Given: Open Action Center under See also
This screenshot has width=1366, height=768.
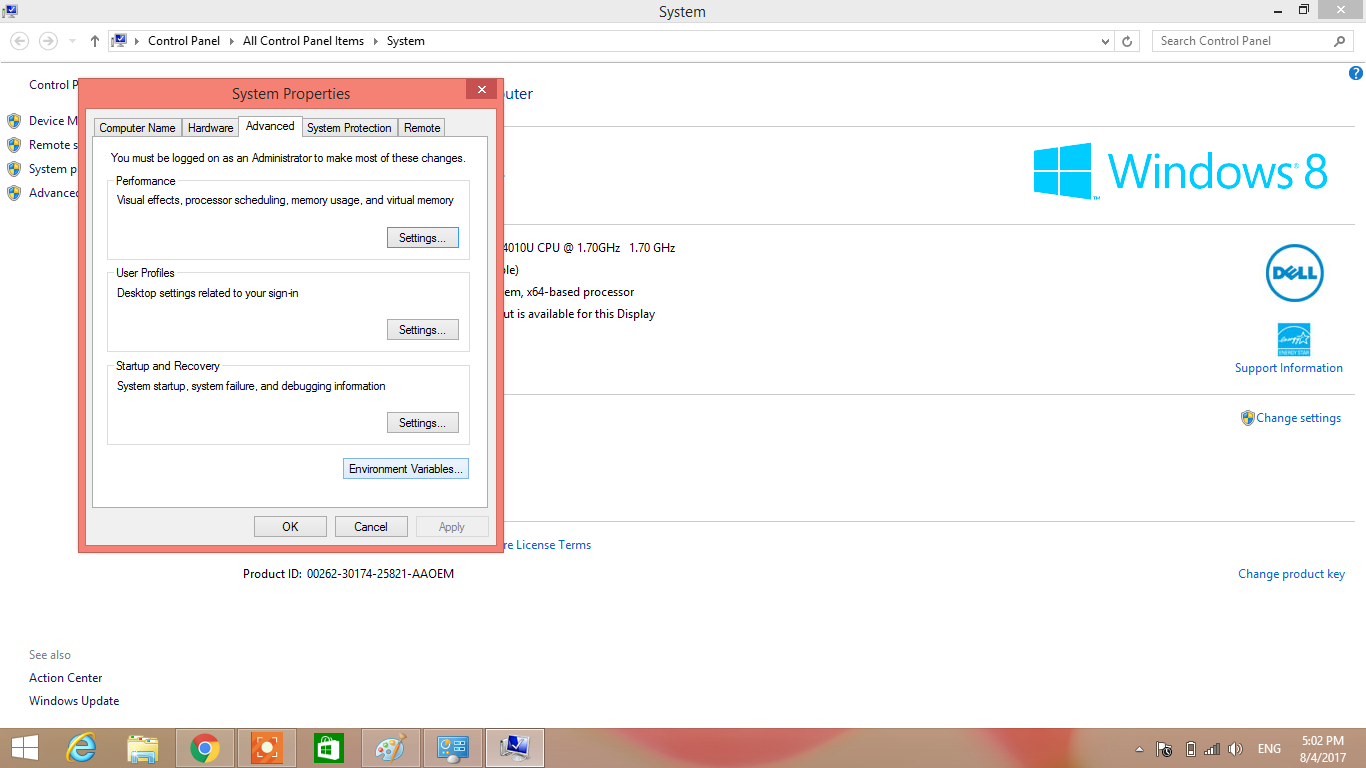Looking at the screenshot, I should tap(66, 678).
